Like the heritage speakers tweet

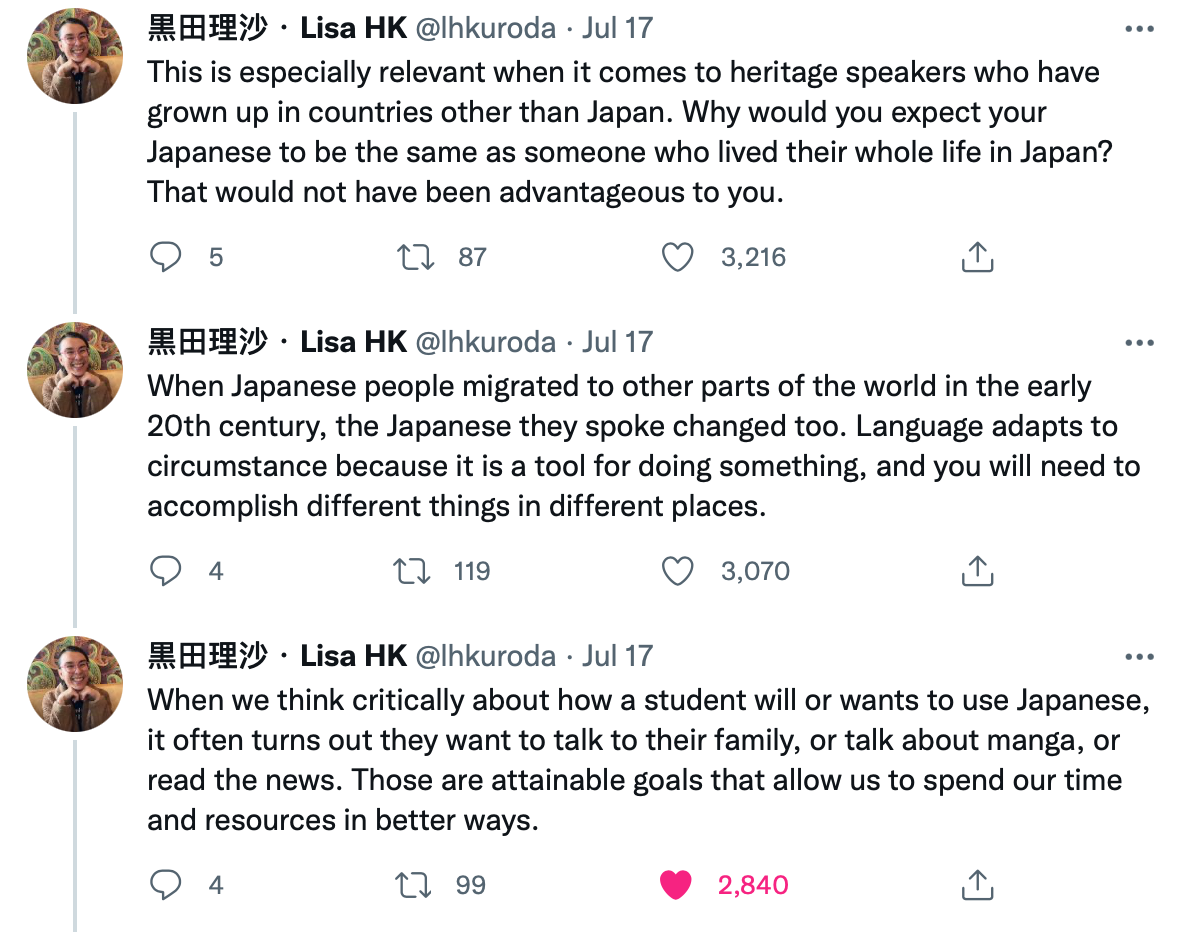(x=678, y=257)
